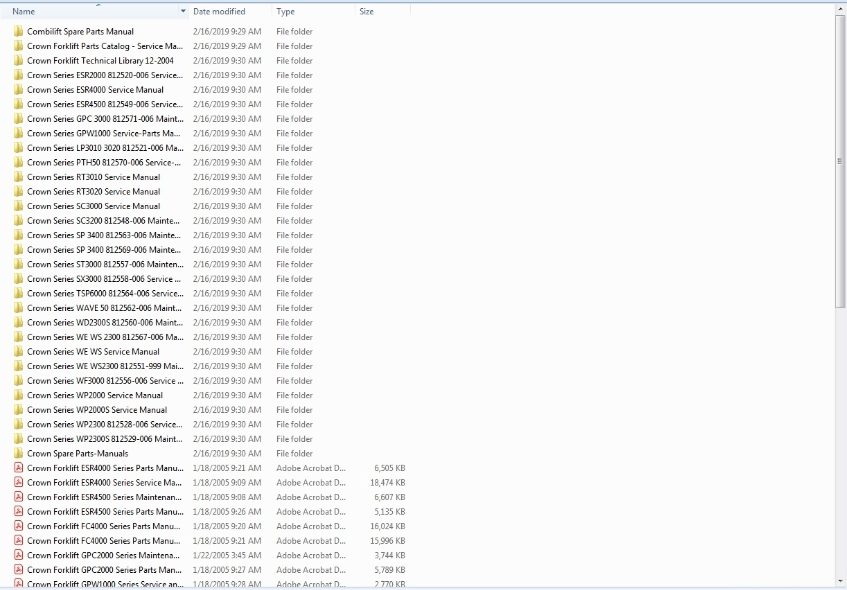The height and width of the screenshot is (590, 847).
Task: Click "Crown Series WAVE 50 812562-006 Maint..." folder name
Action: (104, 308)
